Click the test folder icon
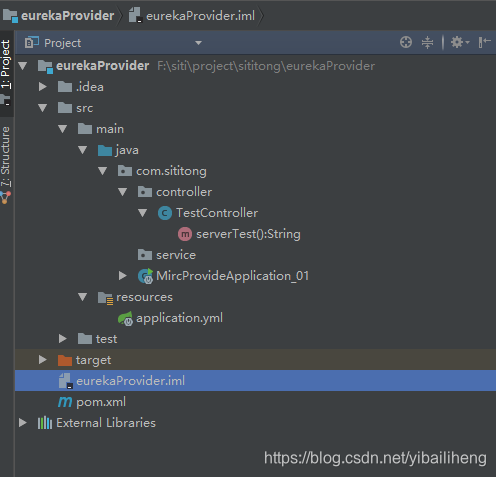Image resolution: width=496 pixels, height=477 pixels. [x=85, y=339]
